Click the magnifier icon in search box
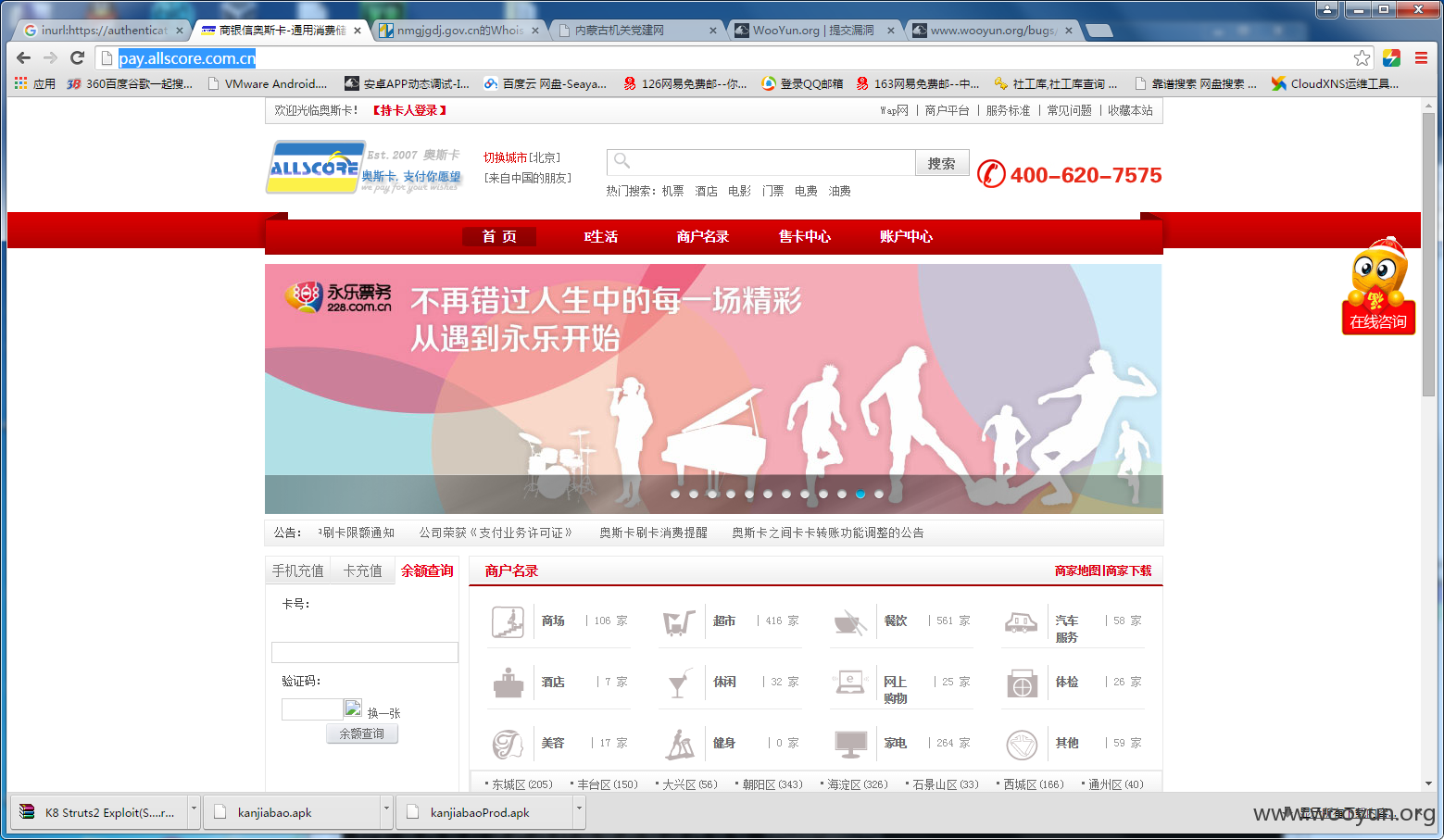This screenshot has width=1444, height=840. click(x=622, y=161)
